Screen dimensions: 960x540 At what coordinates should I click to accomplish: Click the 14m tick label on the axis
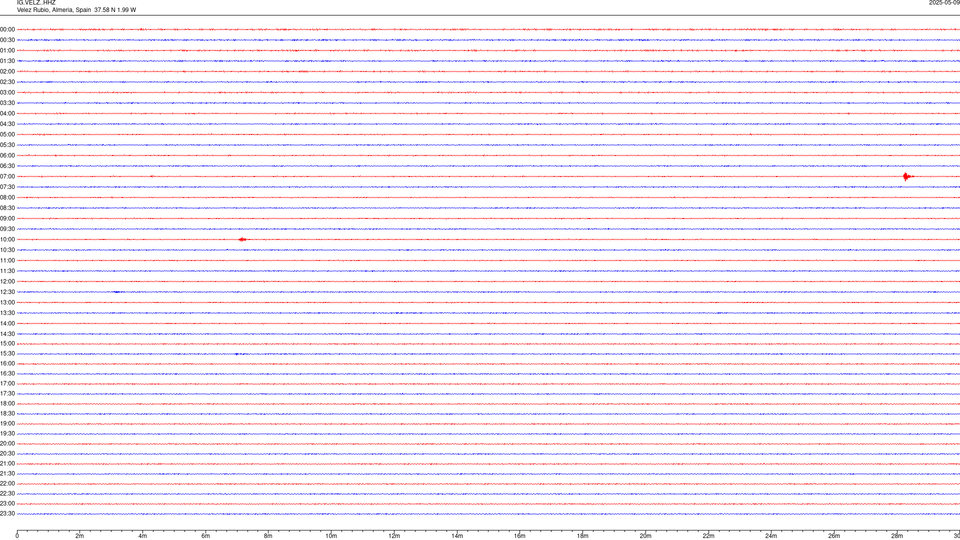(x=457, y=536)
